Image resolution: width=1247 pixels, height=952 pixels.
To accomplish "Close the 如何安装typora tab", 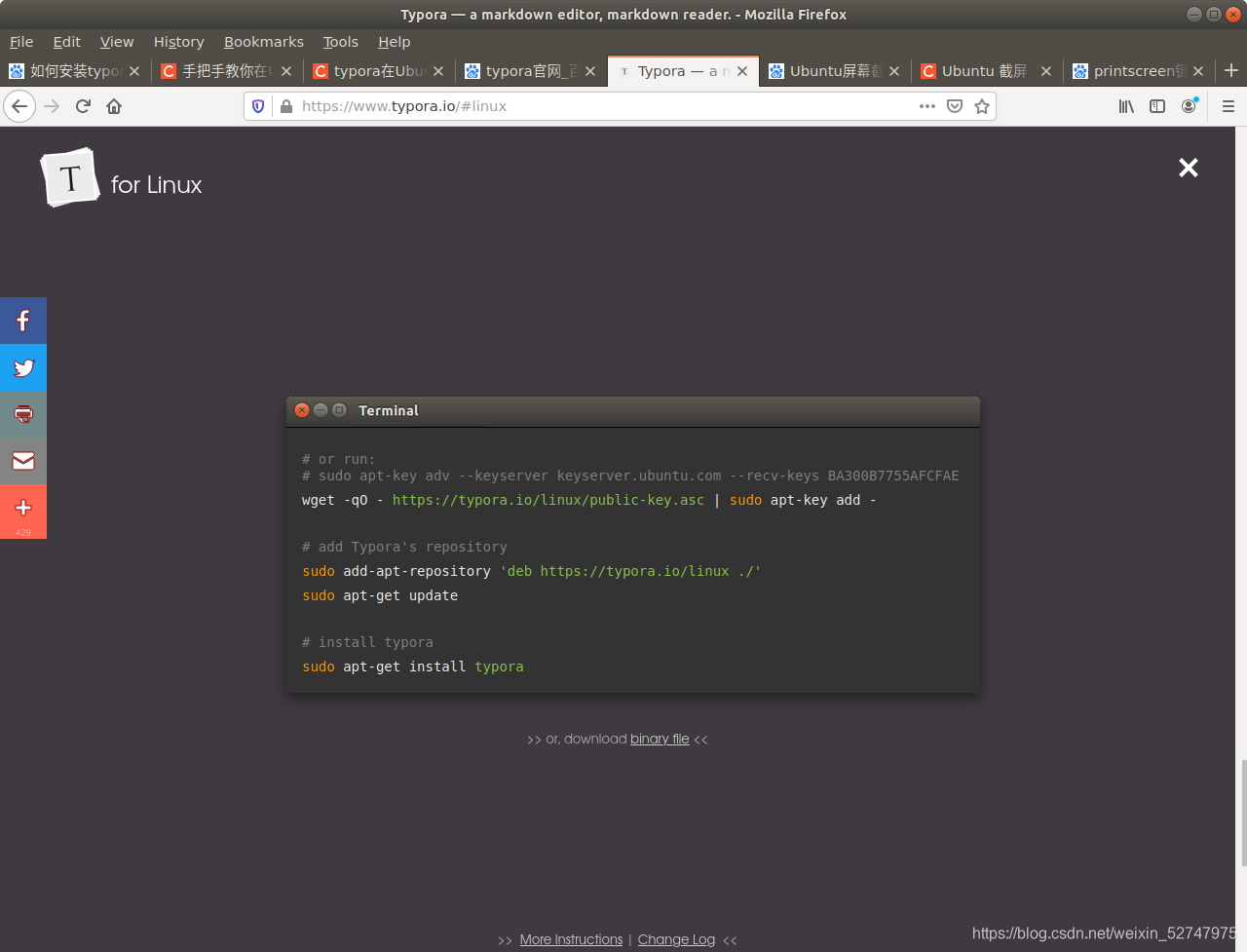I will pos(134,71).
